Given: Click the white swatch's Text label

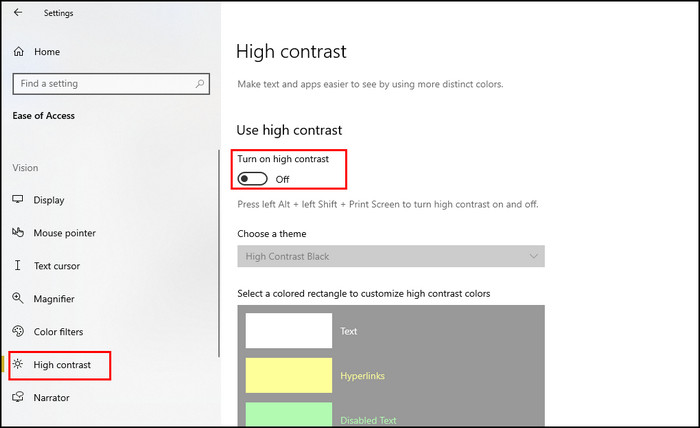Looking at the screenshot, I should (x=349, y=331).
